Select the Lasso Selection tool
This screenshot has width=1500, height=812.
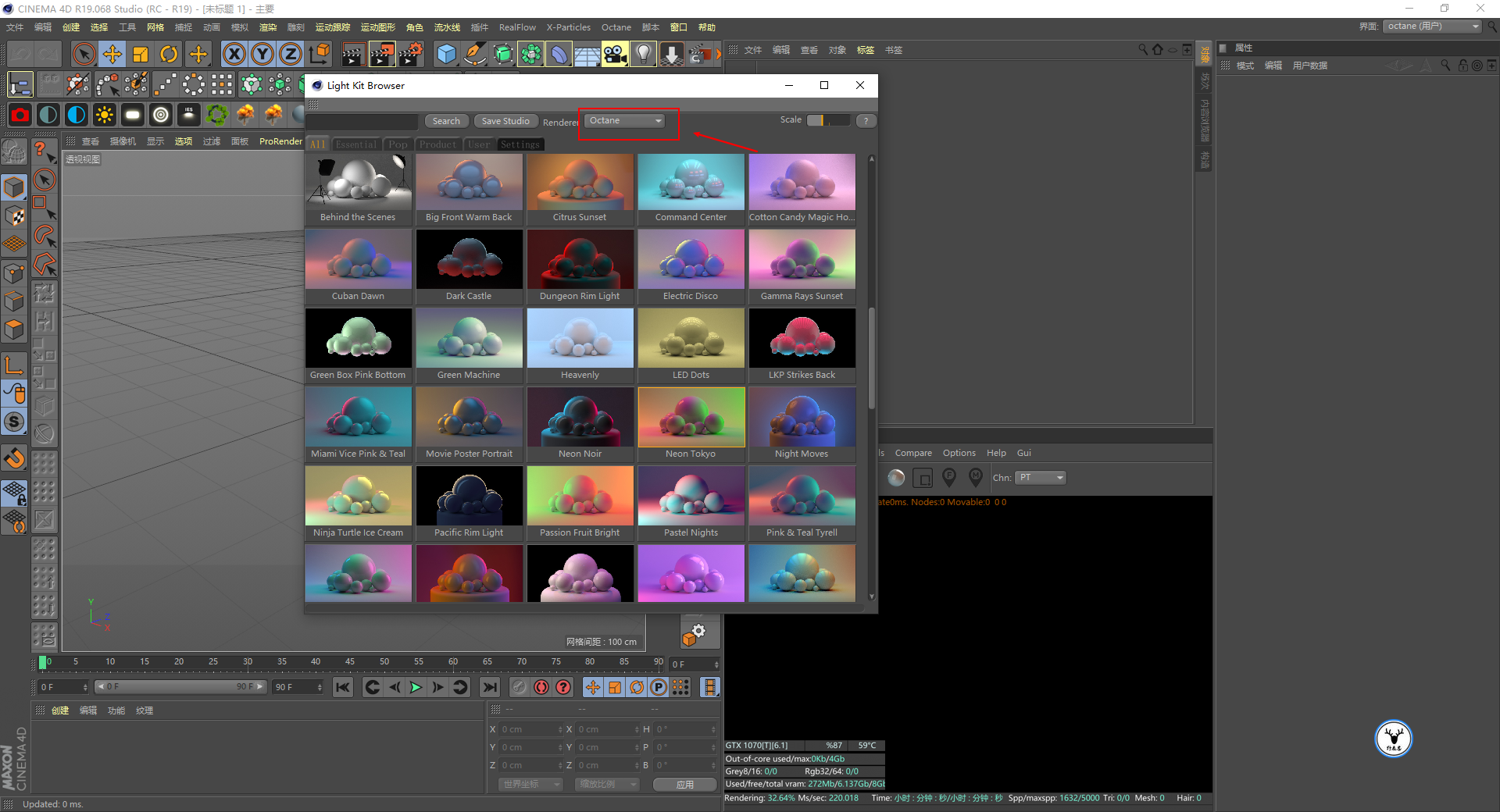tap(44, 236)
